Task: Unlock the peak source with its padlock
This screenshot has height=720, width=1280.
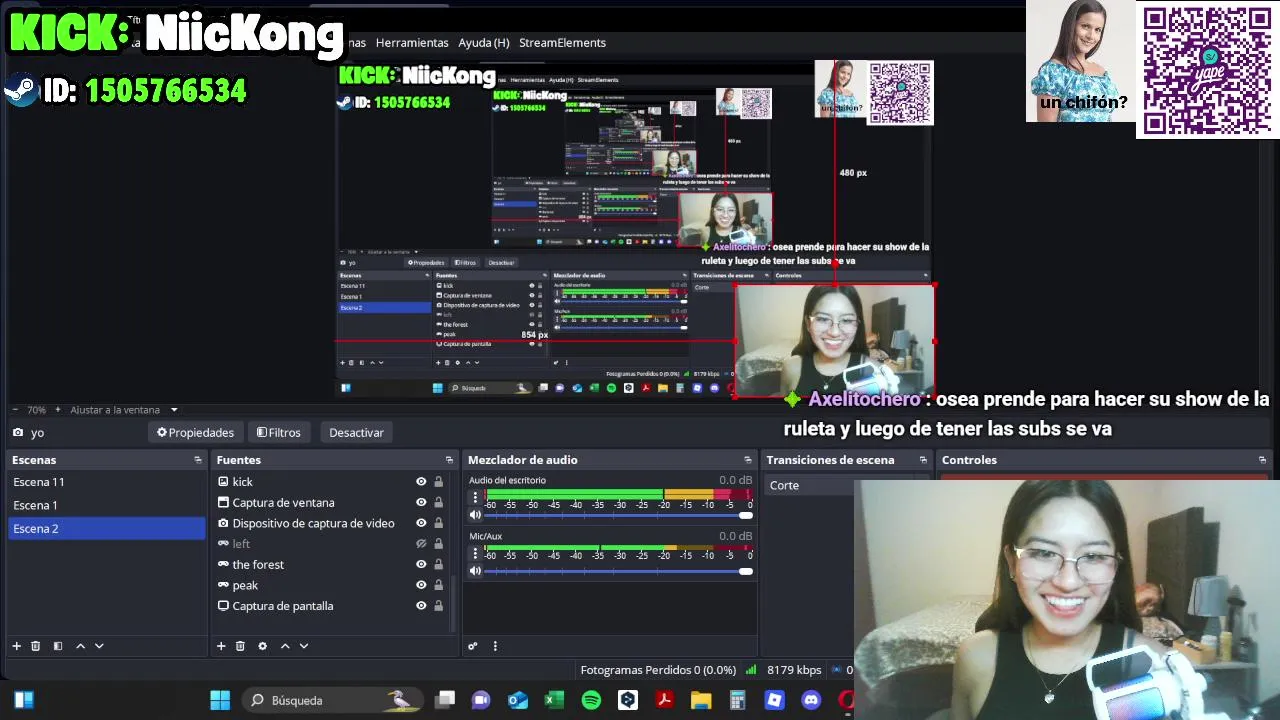Action: pos(438,585)
